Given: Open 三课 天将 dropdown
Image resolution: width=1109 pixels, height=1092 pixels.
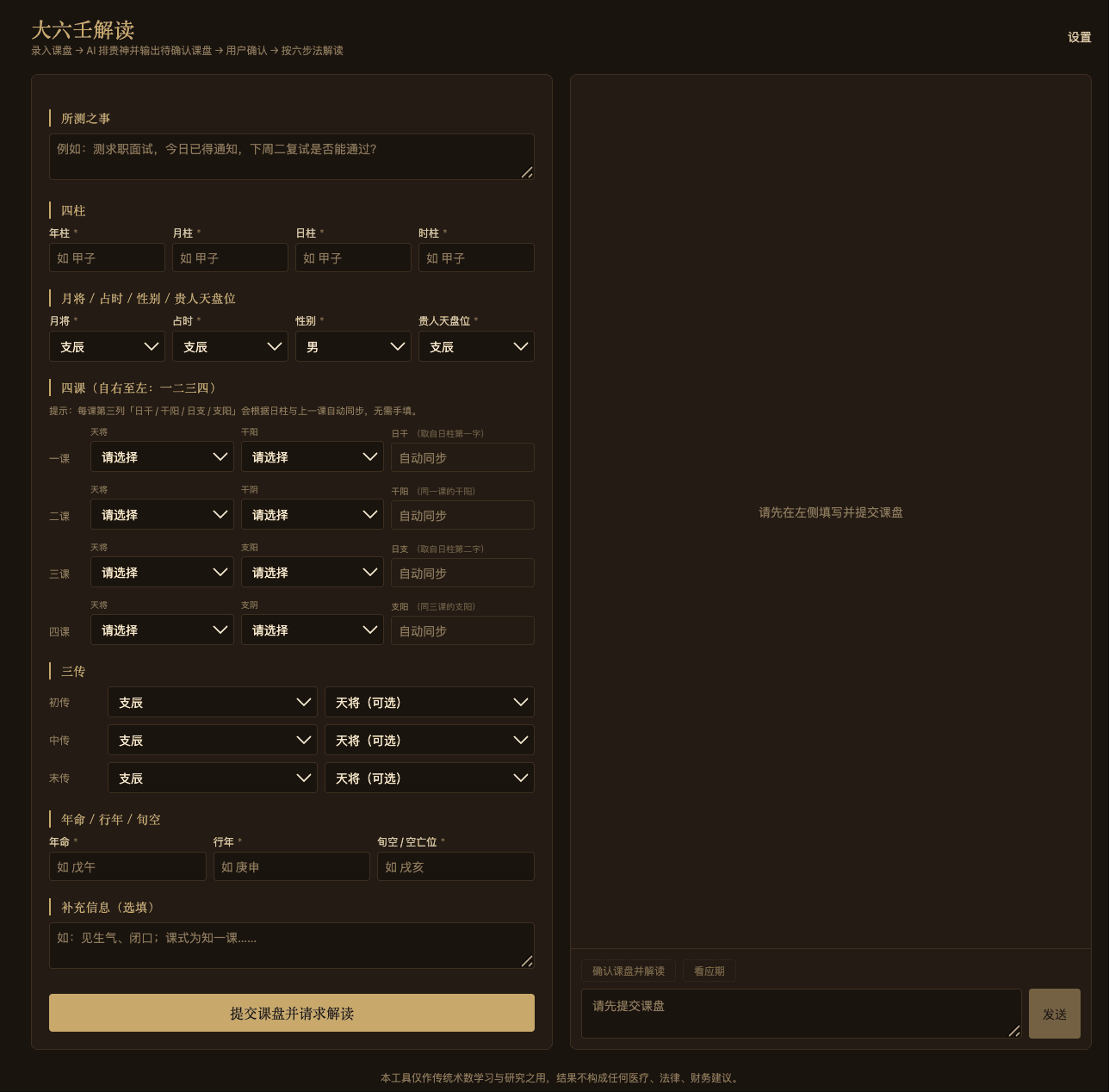Looking at the screenshot, I should 162,572.
